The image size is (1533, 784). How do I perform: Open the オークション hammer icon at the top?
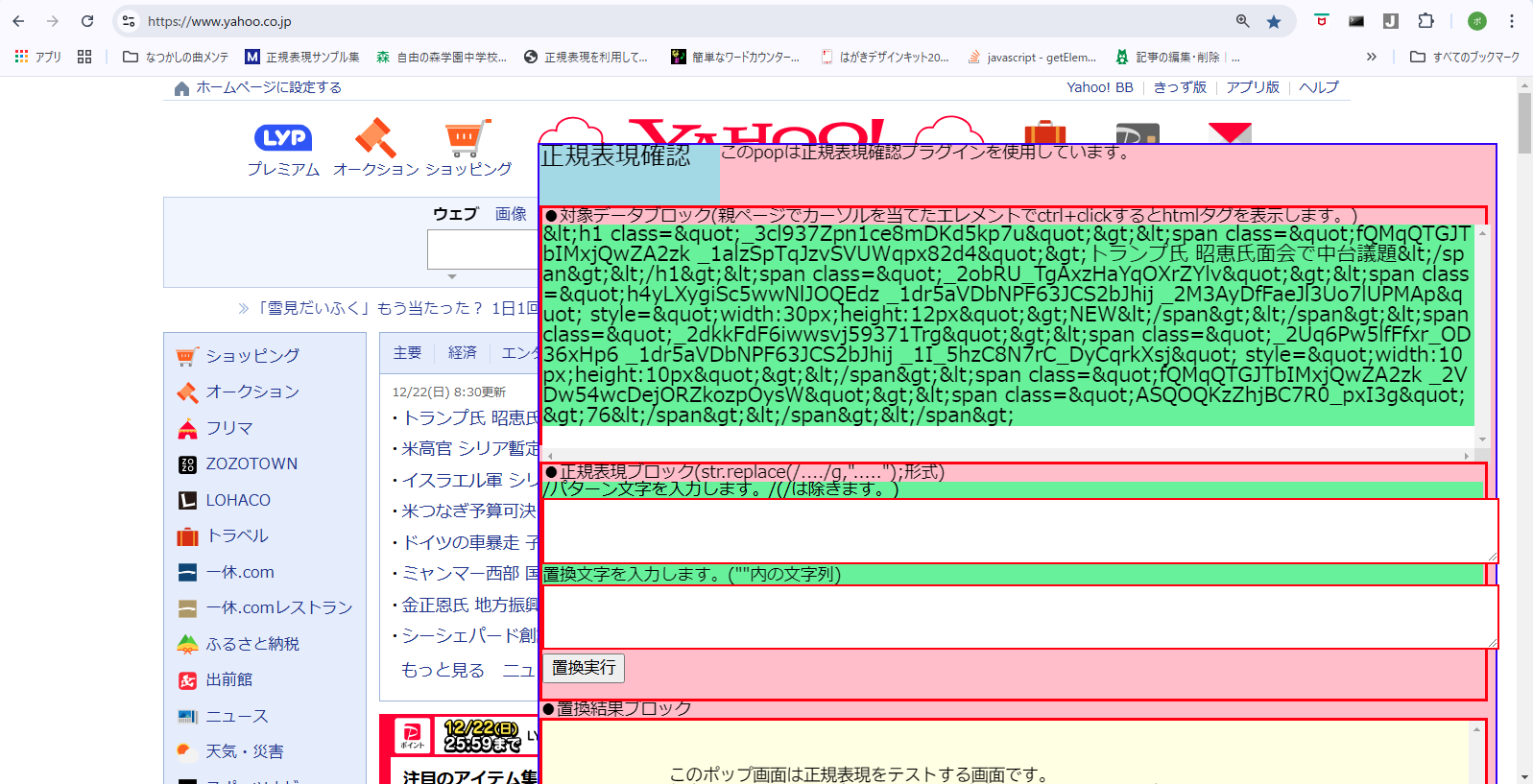[375, 137]
